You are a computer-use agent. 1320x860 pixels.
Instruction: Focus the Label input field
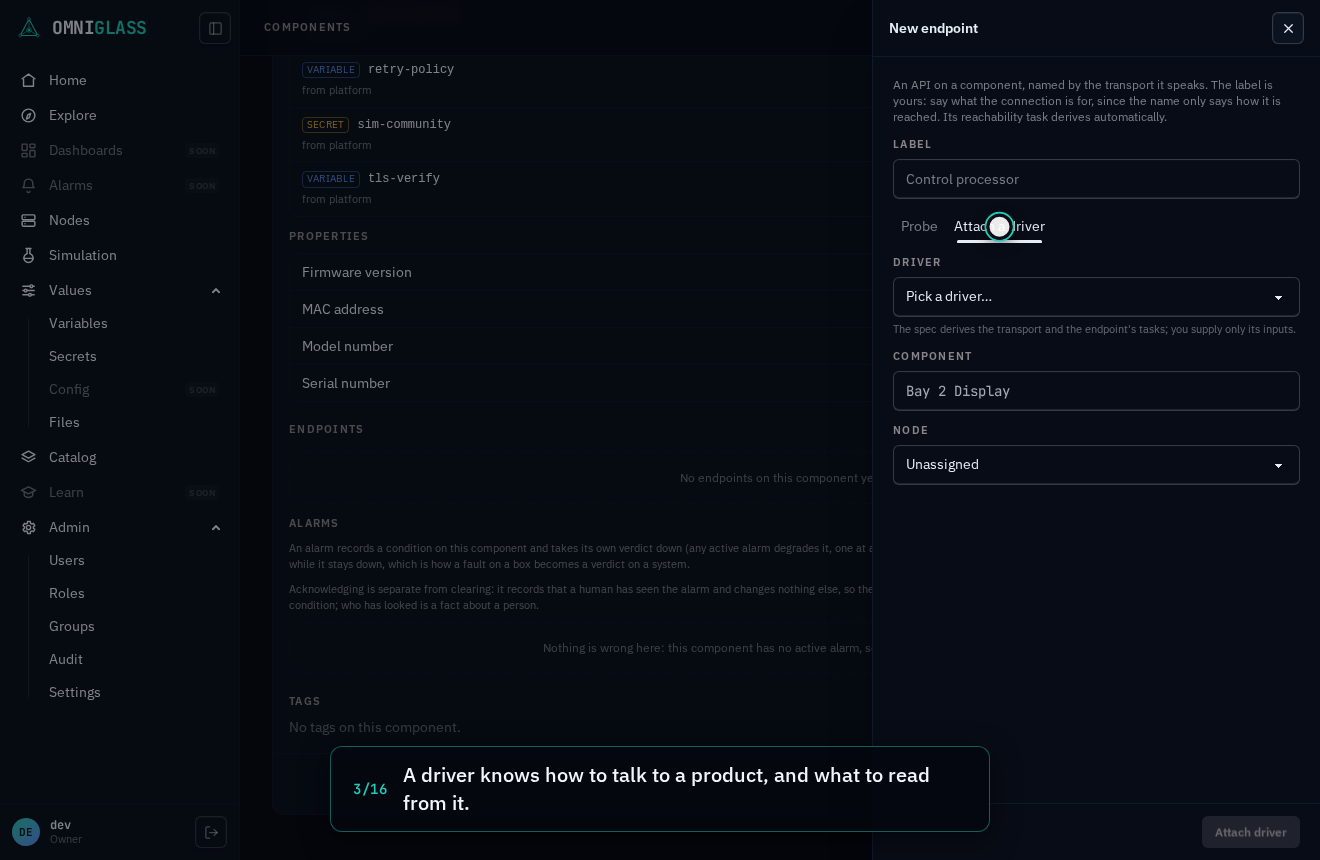click(x=1096, y=179)
